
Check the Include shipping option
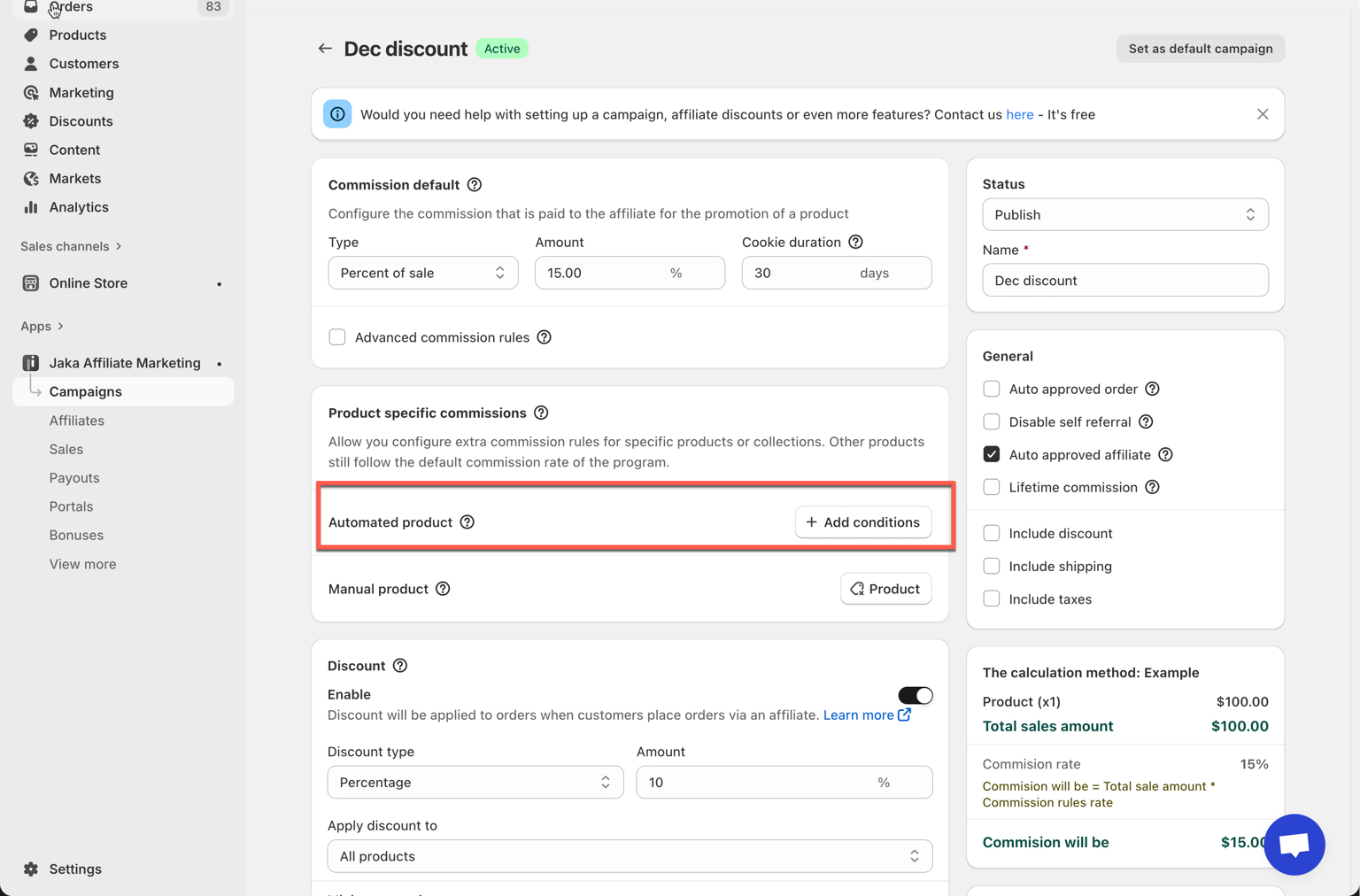991,566
